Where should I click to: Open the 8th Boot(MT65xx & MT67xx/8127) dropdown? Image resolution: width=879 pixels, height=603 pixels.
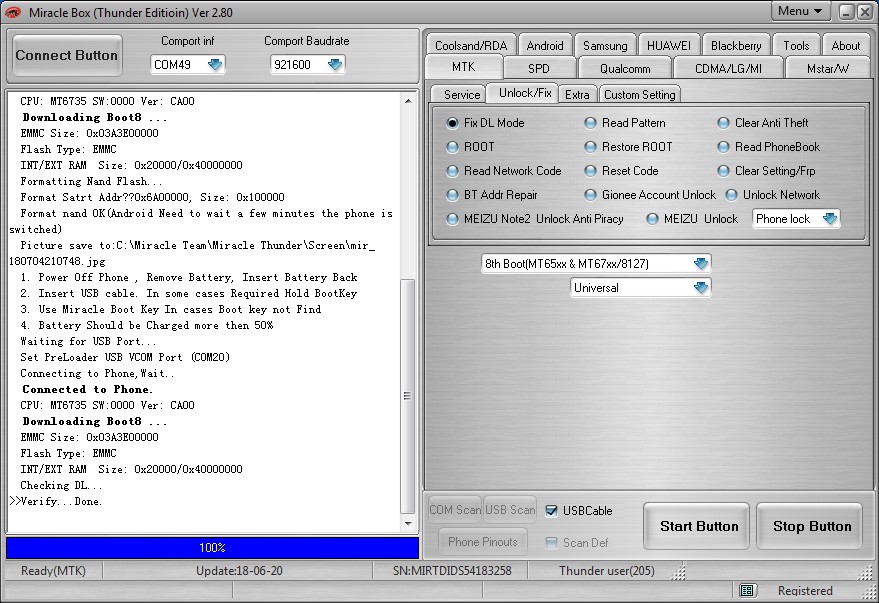point(700,263)
